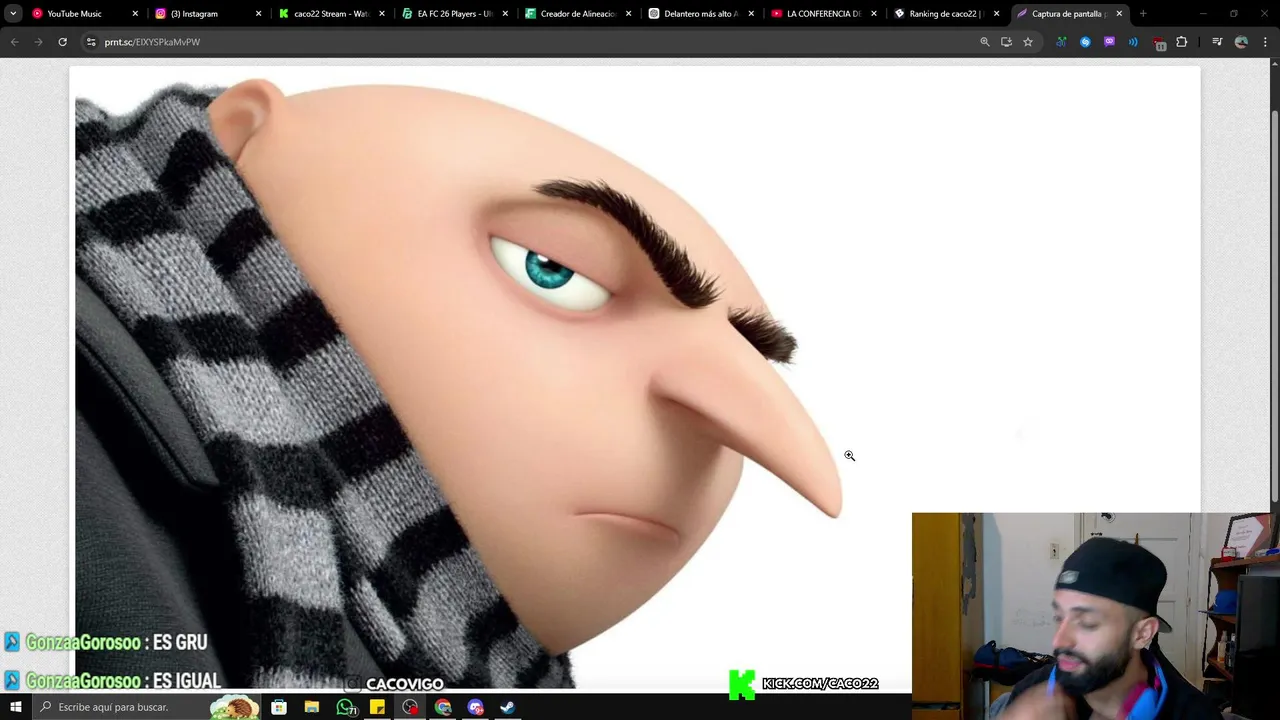Open the Chrome profile avatar
Screen dimensions: 1280x720
[x=1241, y=42]
